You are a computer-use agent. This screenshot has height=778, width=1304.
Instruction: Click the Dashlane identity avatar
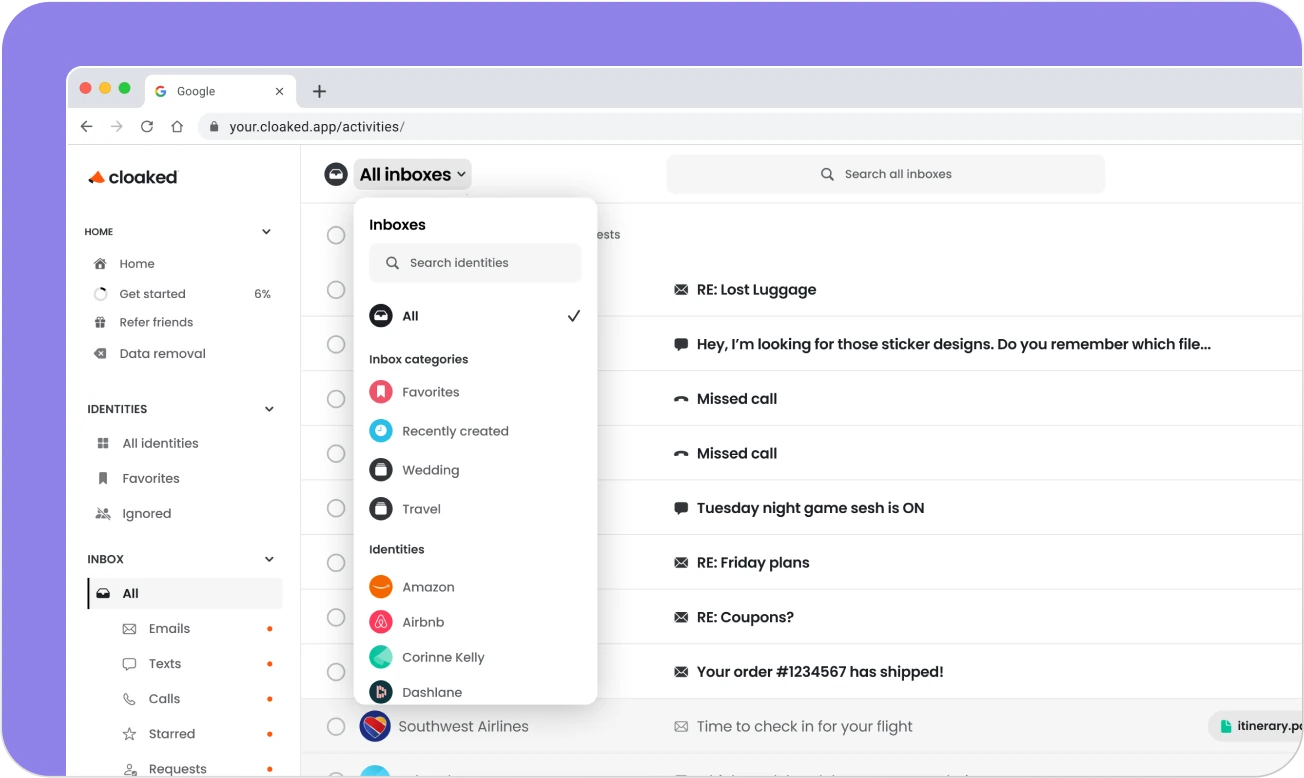[380, 691]
